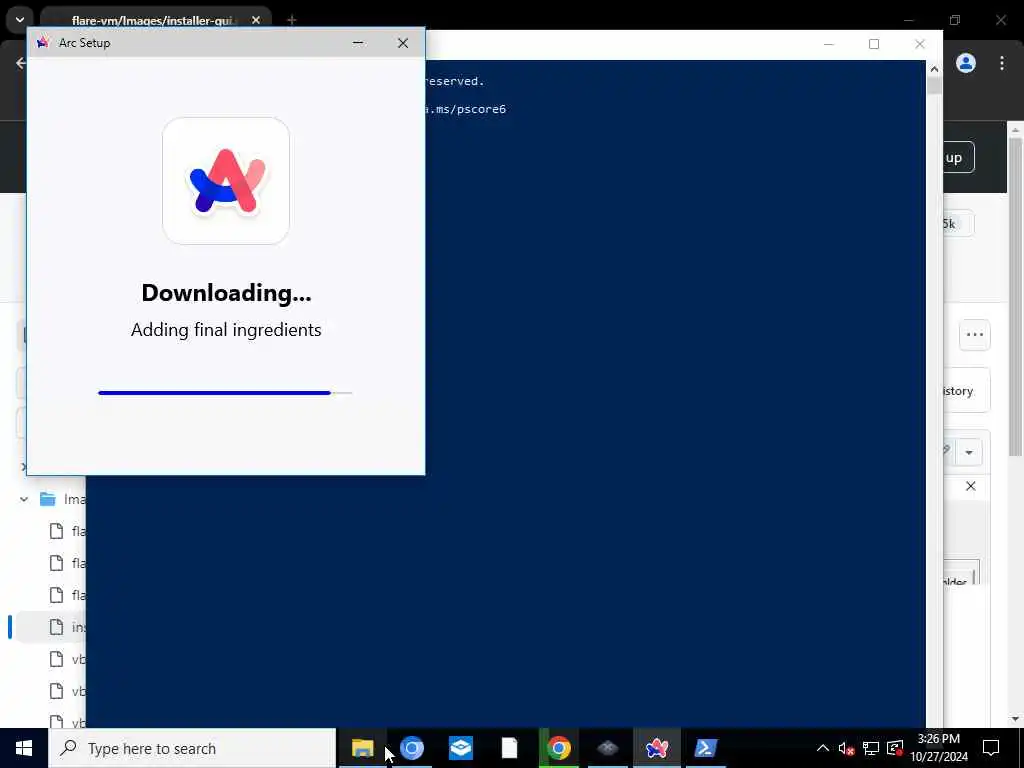1024x768 pixels.
Task: Close the flare-vm browser tab
Action: coord(256,20)
